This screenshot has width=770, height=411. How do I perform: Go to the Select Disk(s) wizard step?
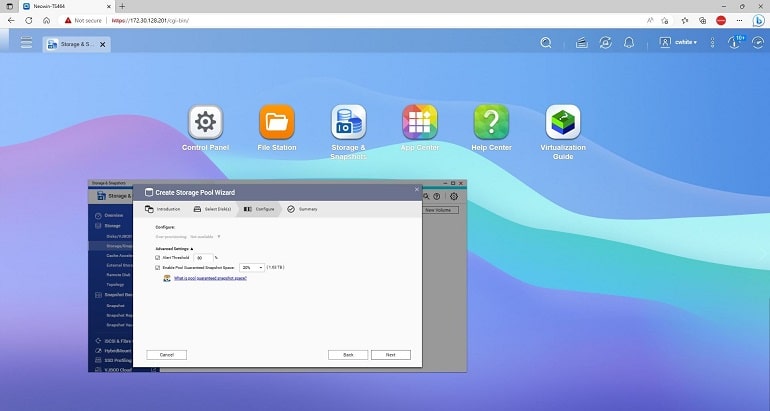click(x=212, y=209)
